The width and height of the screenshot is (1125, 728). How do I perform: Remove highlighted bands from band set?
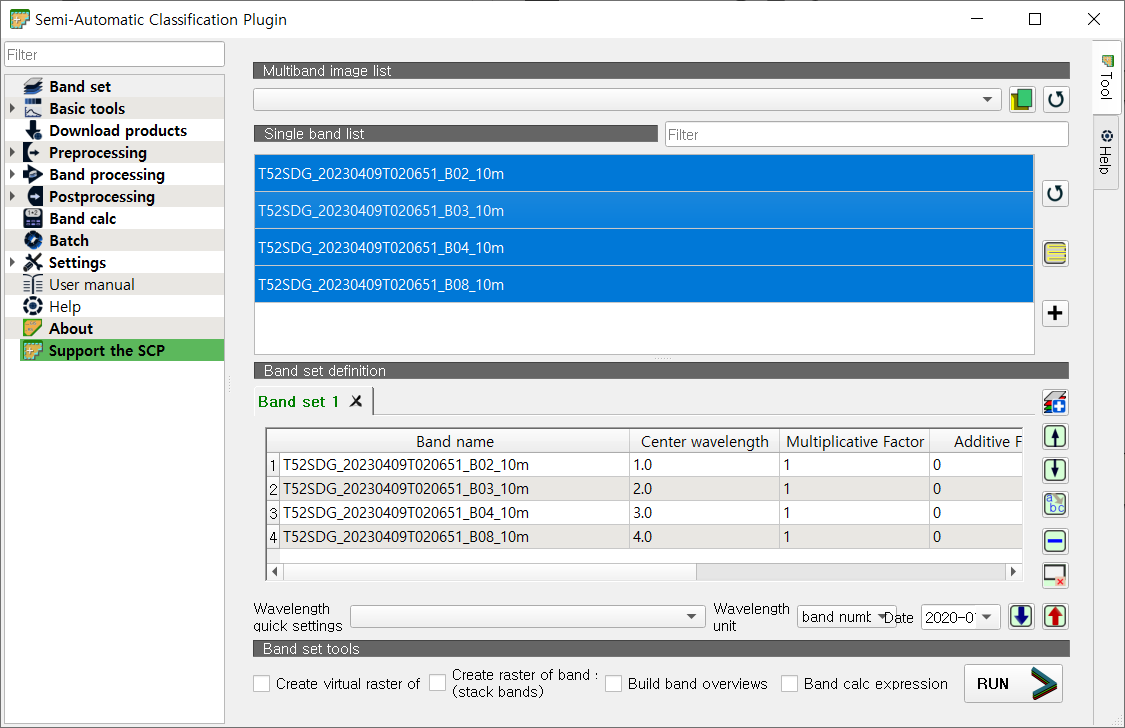(1055, 541)
